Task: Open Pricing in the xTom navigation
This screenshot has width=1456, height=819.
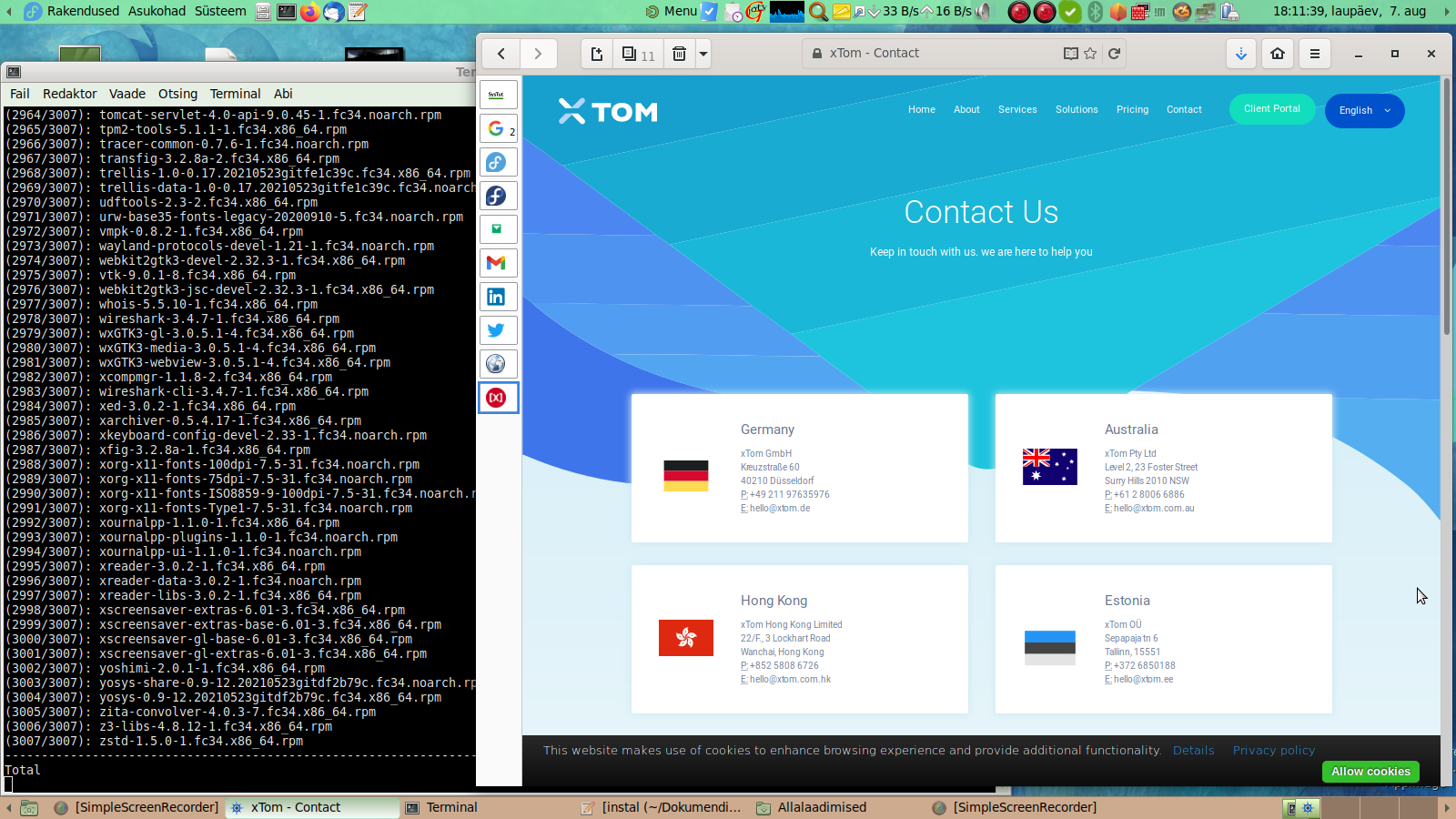Action: point(1132,109)
